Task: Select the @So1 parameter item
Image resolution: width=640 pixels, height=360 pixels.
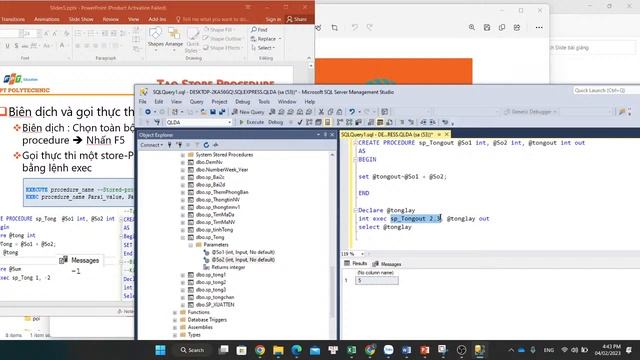Action: point(243,252)
